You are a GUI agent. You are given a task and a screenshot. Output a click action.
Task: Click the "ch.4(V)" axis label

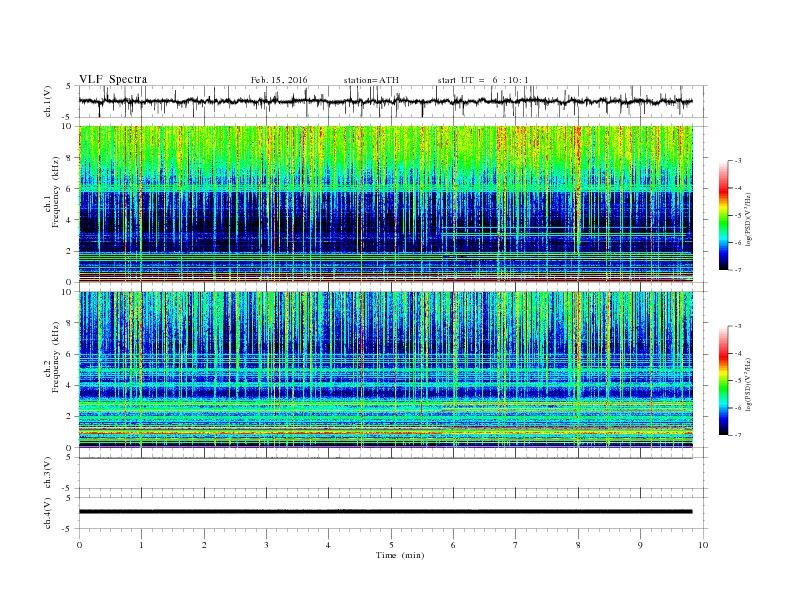pos(48,513)
